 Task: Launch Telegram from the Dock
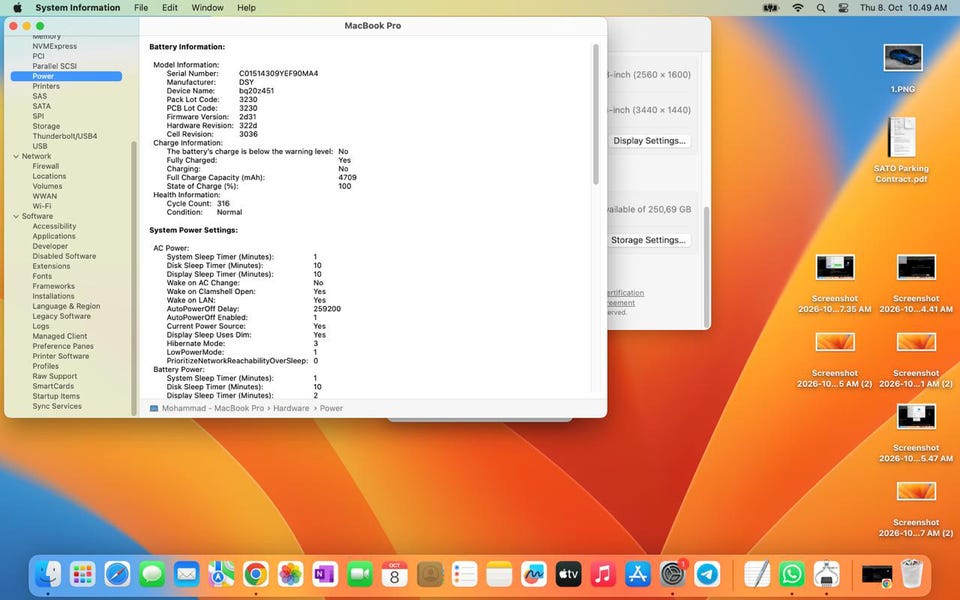pos(707,574)
